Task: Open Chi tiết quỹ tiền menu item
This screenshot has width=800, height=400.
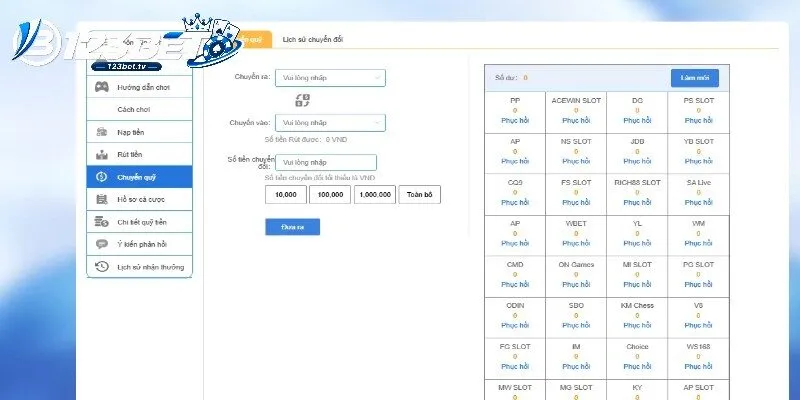Action: pyautogui.click(x=139, y=222)
